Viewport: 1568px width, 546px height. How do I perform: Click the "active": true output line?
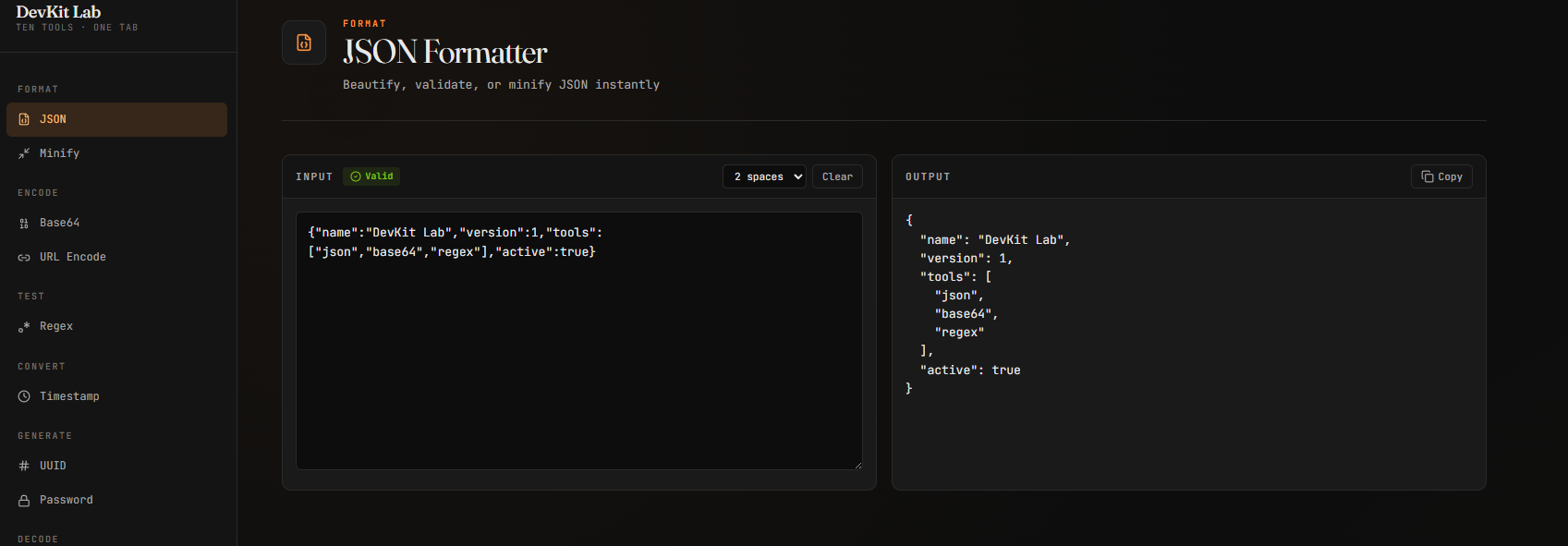pos(970,370)
